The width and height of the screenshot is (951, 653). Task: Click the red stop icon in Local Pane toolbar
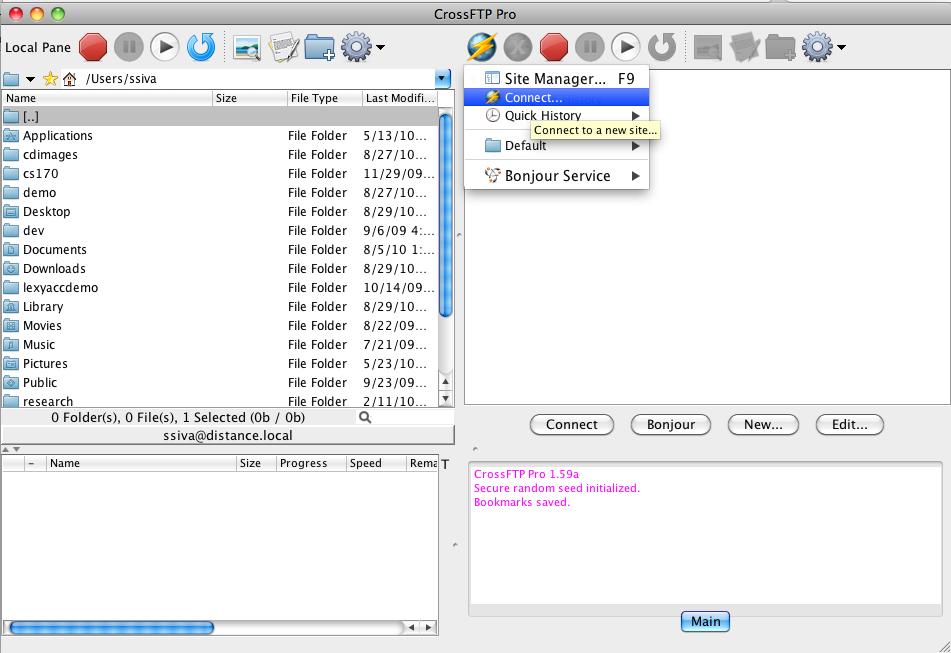coord(93,47)
